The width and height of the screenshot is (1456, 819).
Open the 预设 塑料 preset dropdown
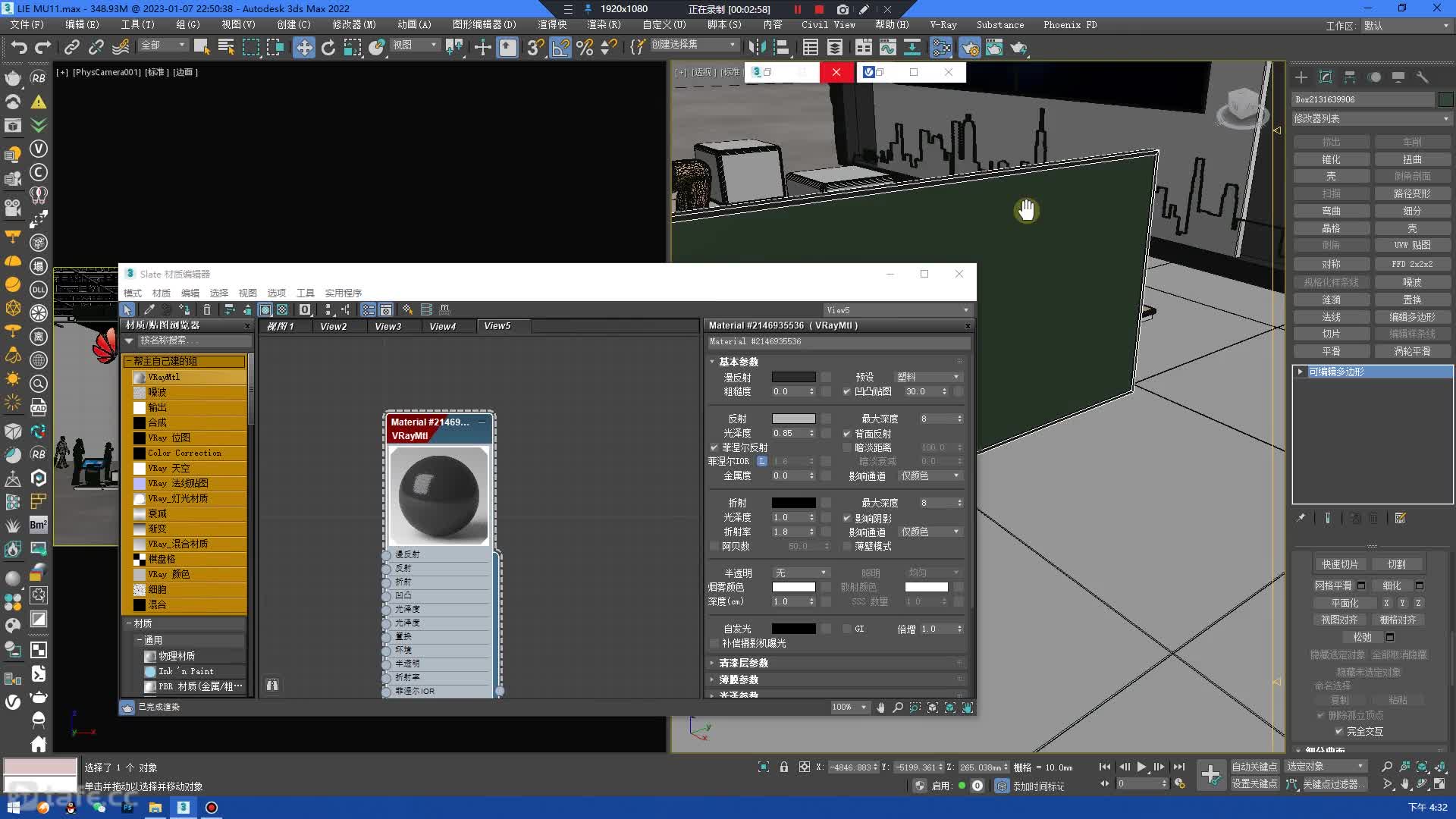(x=928, y=377)
